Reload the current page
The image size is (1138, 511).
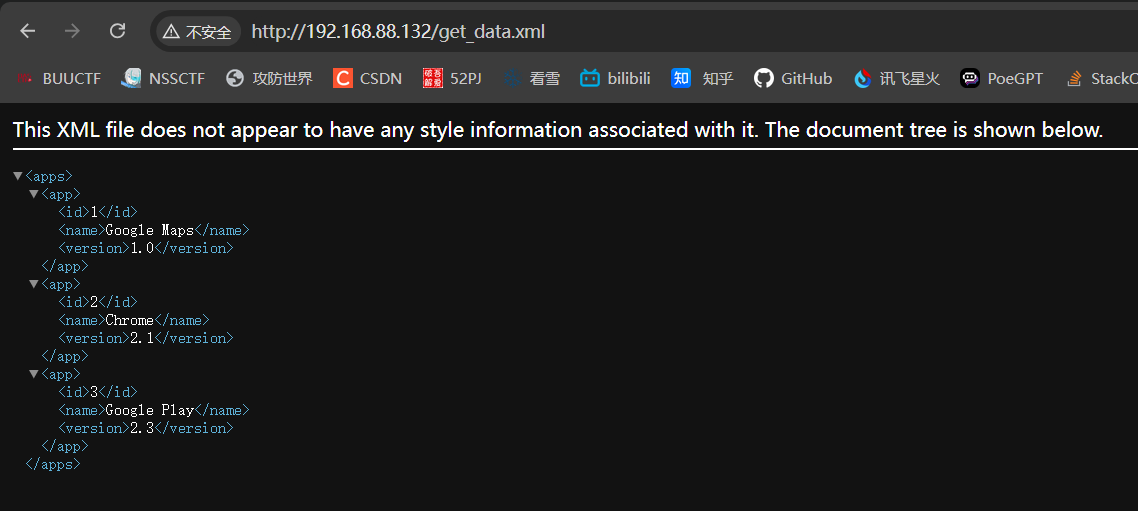tap(117, 31)
